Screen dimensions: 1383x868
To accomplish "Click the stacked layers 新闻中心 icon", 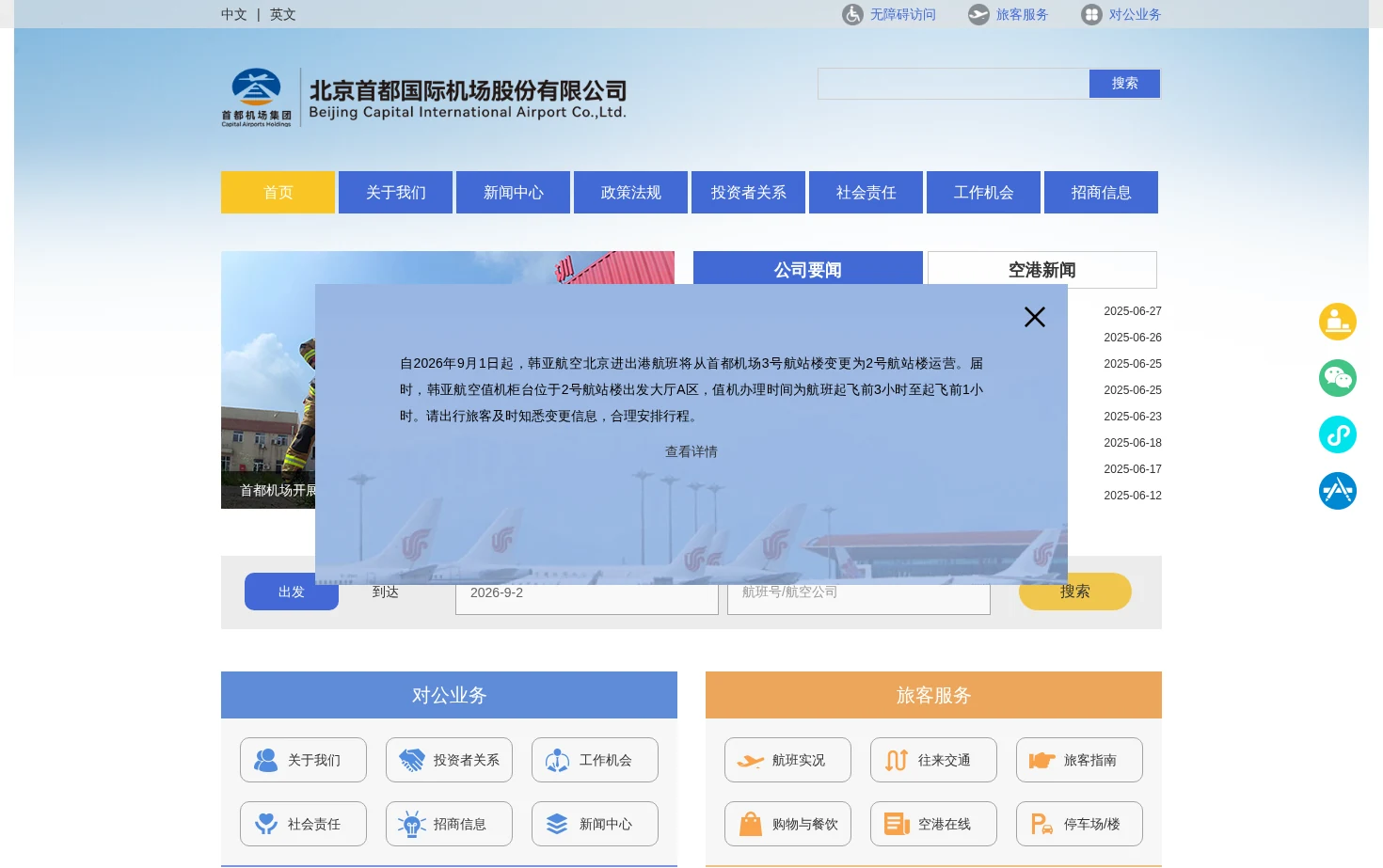I will (558, 824).
